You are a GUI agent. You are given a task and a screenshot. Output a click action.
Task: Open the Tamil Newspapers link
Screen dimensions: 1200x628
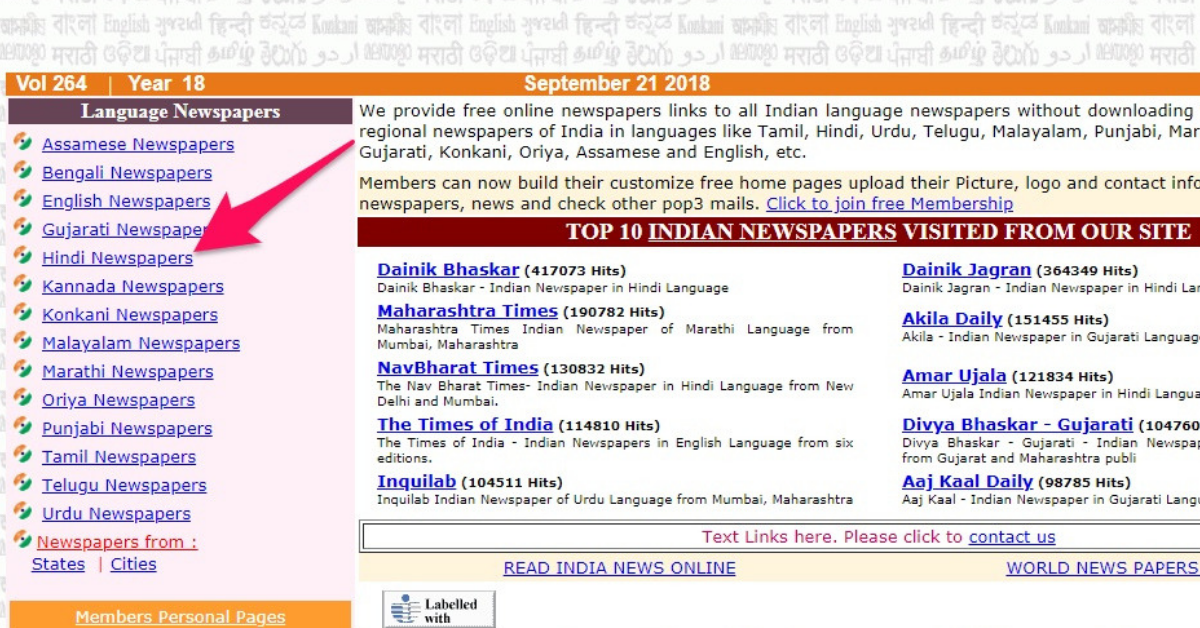pyautogui.click(x=119, y=457)
